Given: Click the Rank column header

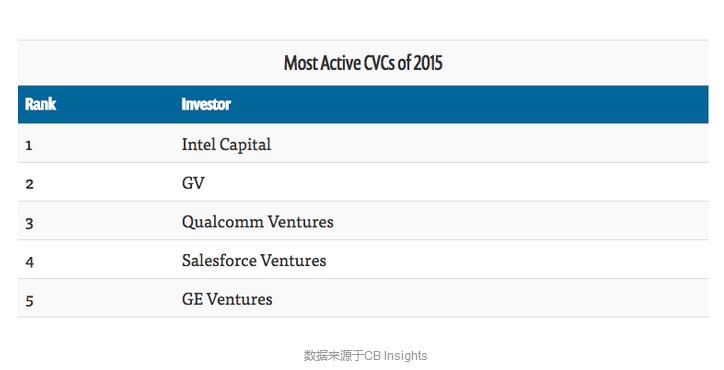Looking at the screenshot, I should 40,104.
